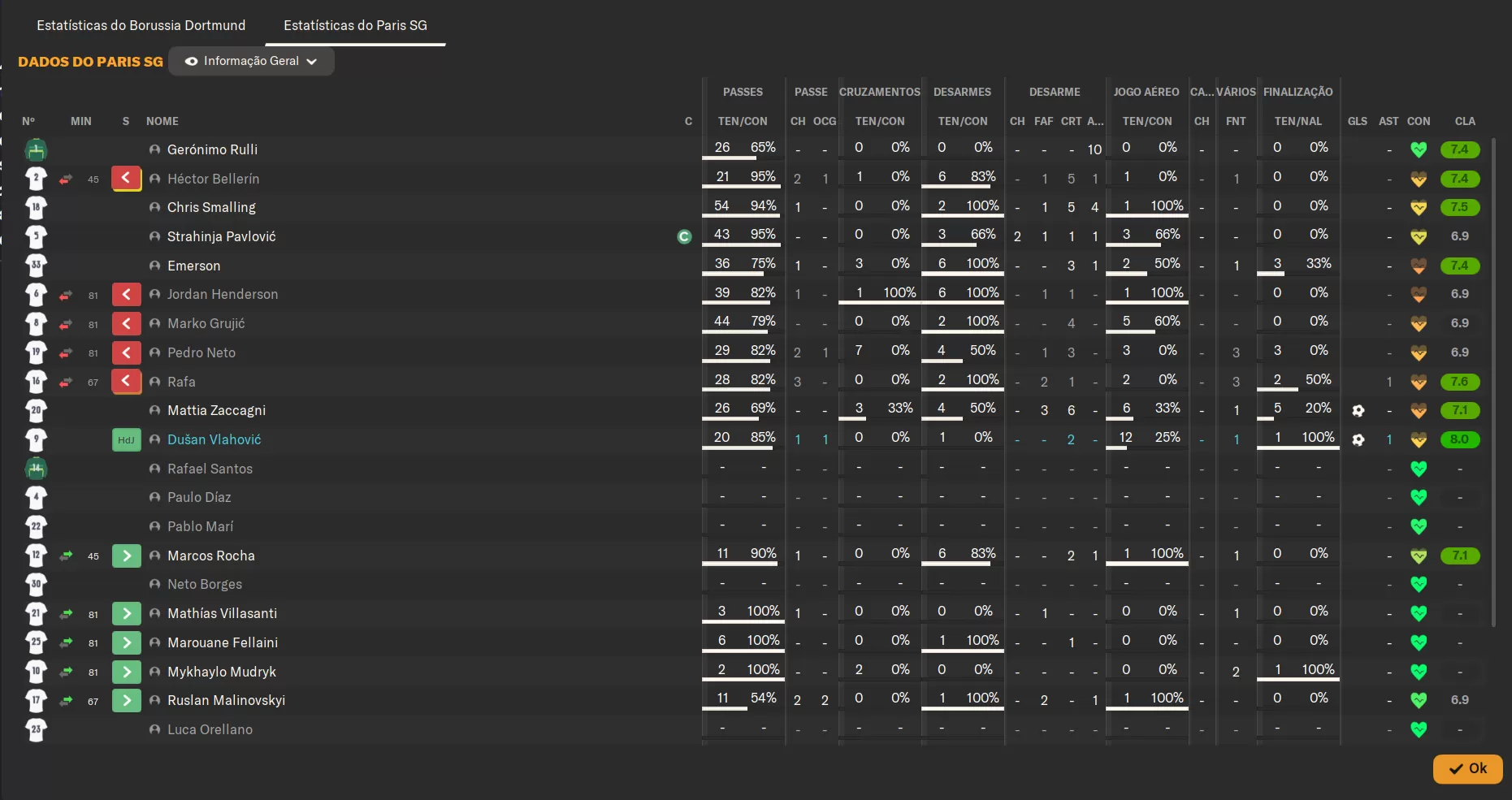Viewport: 1512px width, 800px height.
Task: Click Marcos Rocha's 7.1 rating badge
Action: (1459, 556)
